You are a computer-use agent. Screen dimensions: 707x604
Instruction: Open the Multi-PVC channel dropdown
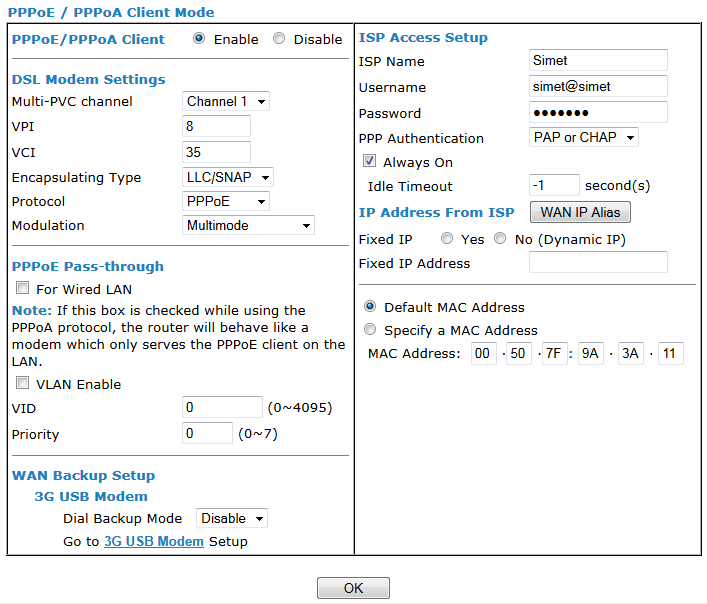pyautogui.click(x=227, y=101)
